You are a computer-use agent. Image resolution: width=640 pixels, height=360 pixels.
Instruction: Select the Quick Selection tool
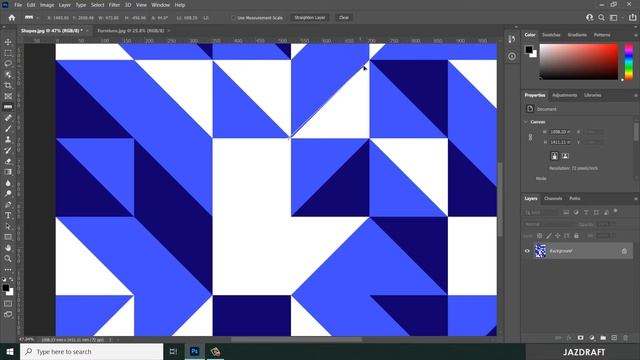point(8,75)
